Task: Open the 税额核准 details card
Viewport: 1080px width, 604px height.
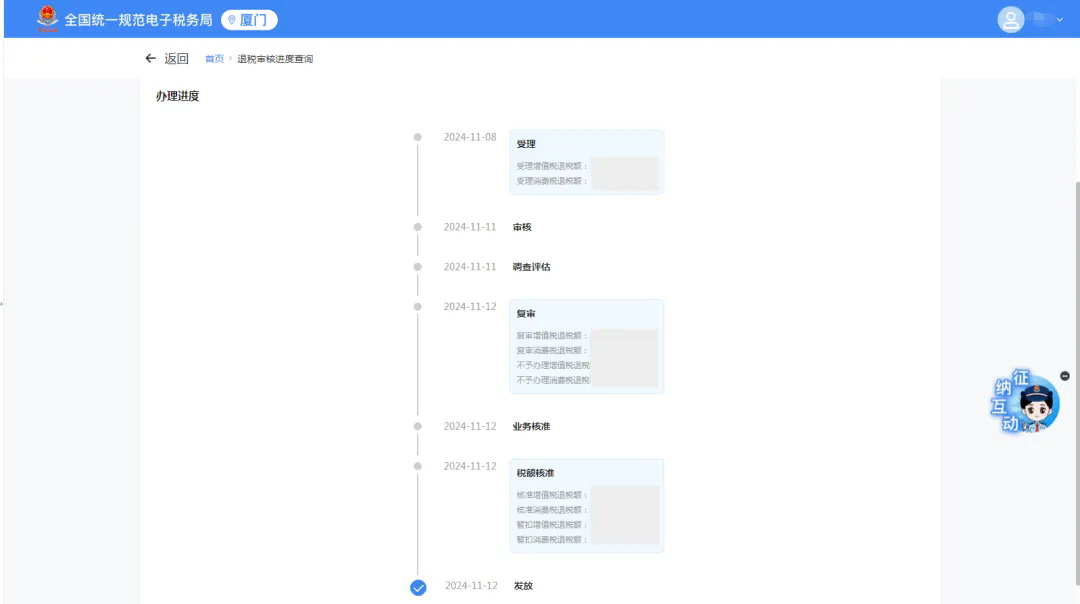Action: 586,505
